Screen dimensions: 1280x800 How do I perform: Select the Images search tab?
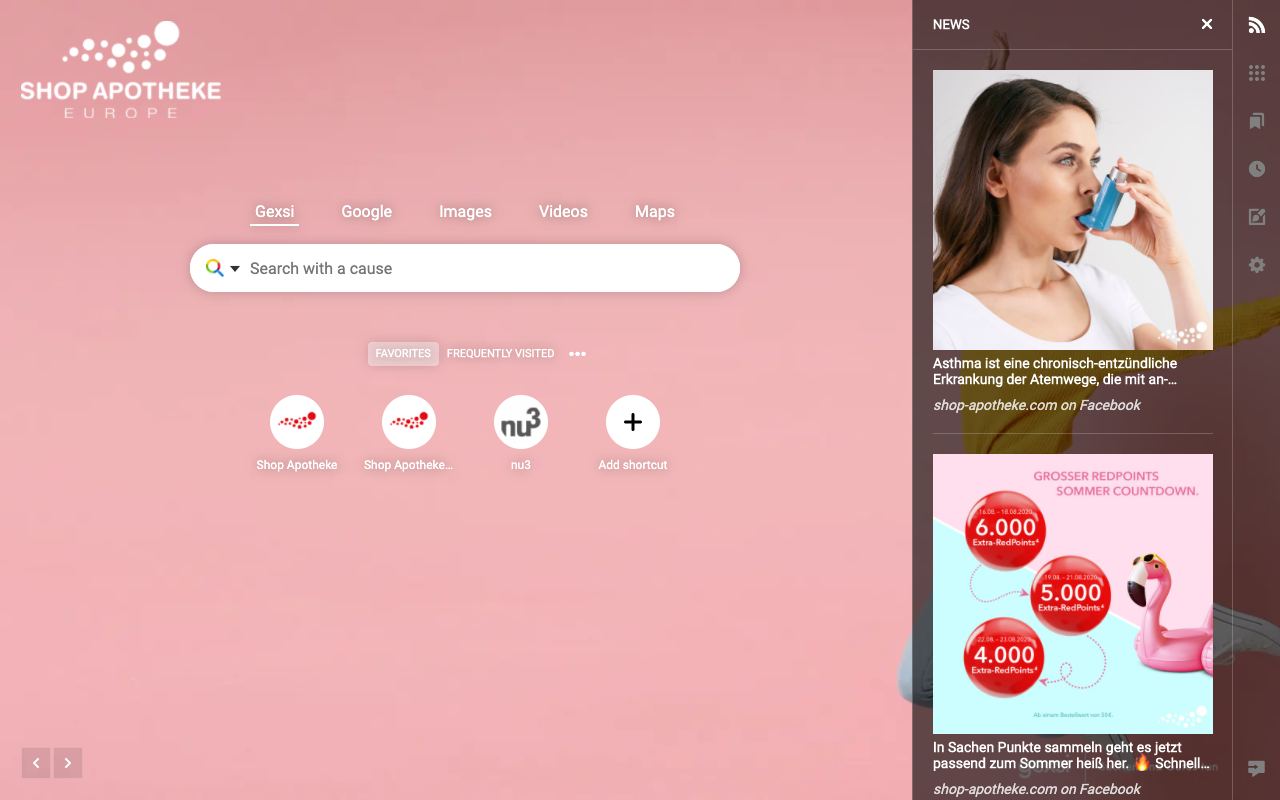pyautogui.click(x=465, y=212)
